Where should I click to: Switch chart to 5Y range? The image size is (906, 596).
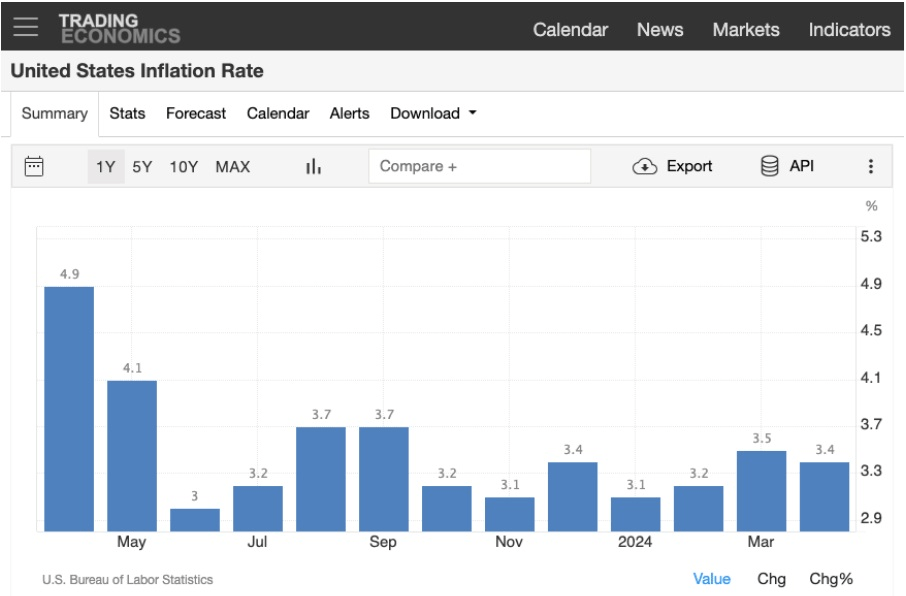click(x=142, y=166)
